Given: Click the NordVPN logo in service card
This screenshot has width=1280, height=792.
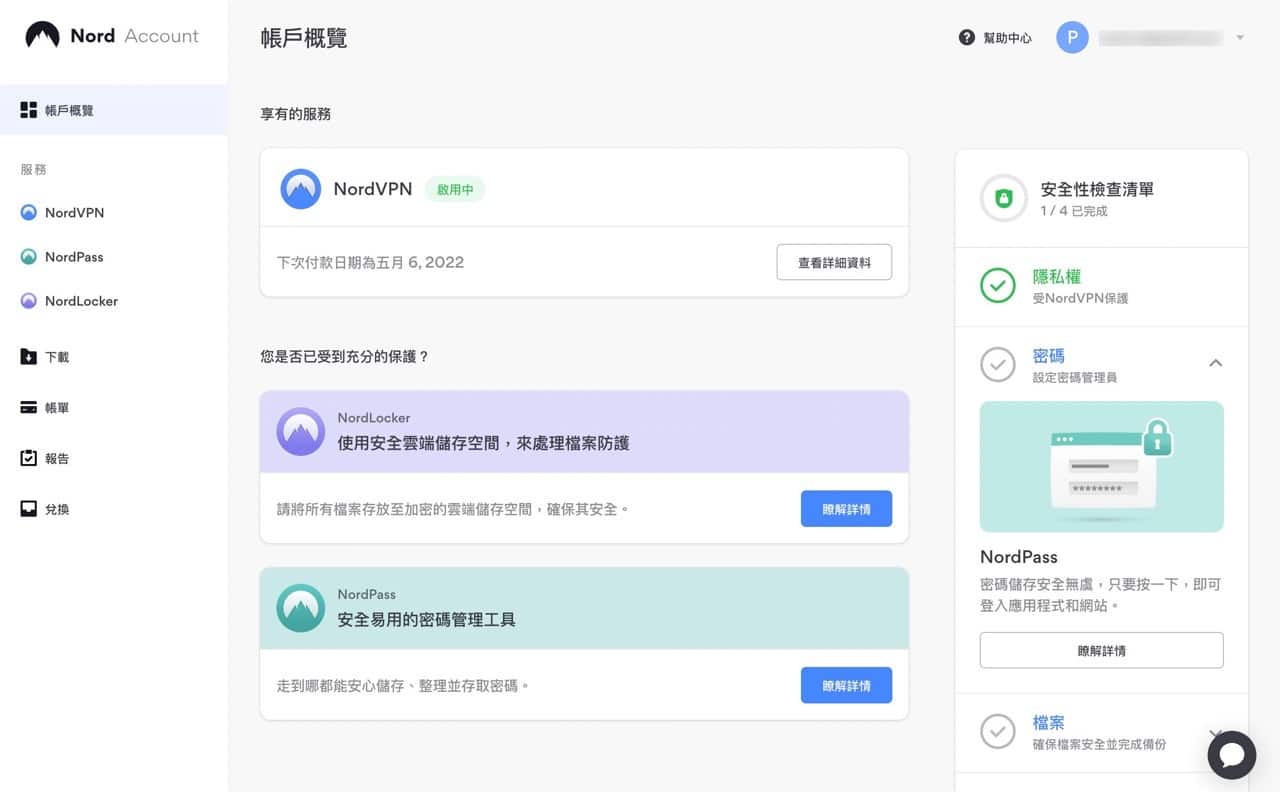Looking at the screenshot, I should [x=300, y=188].
